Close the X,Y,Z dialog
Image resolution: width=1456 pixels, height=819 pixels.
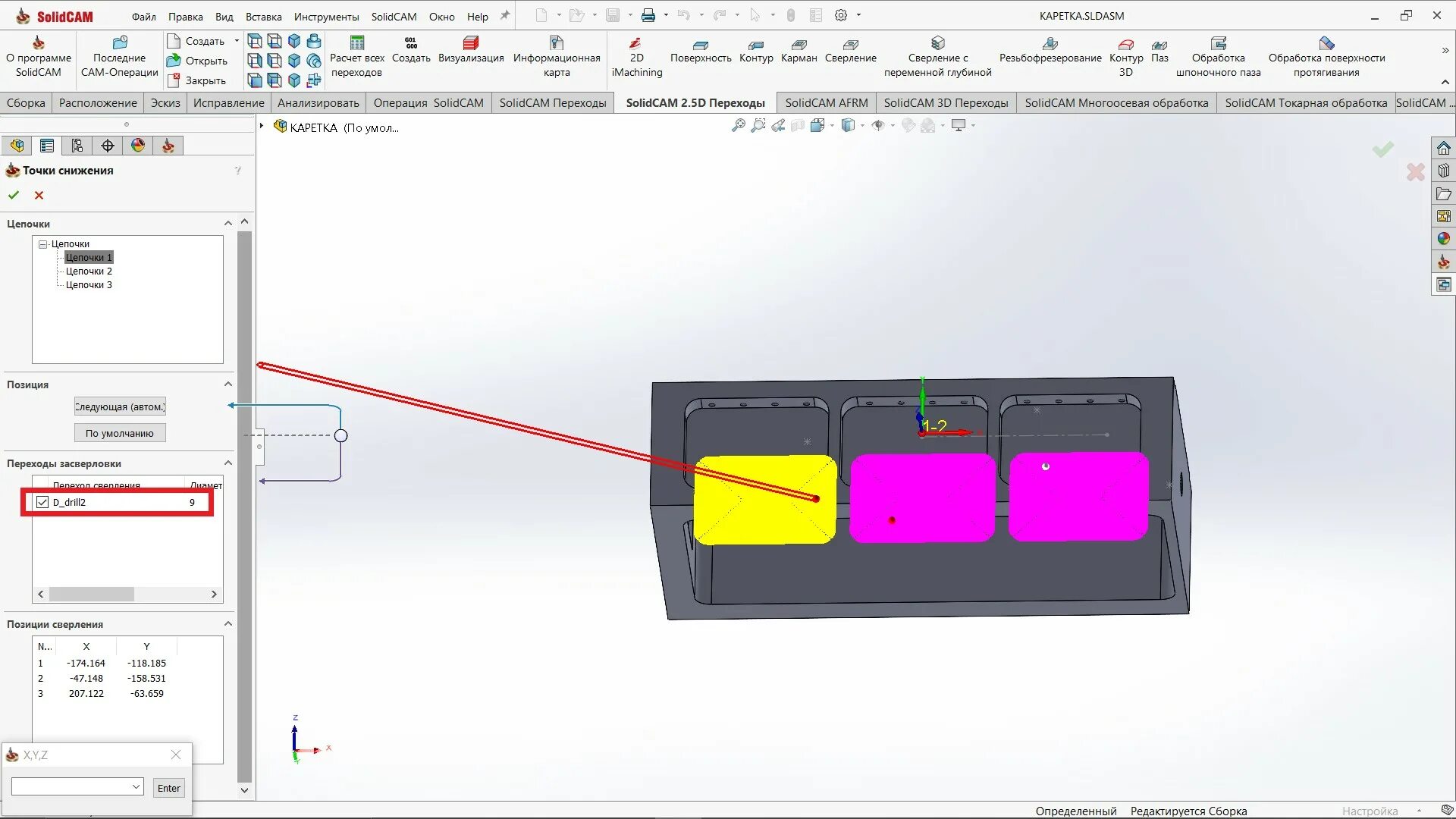176,755
